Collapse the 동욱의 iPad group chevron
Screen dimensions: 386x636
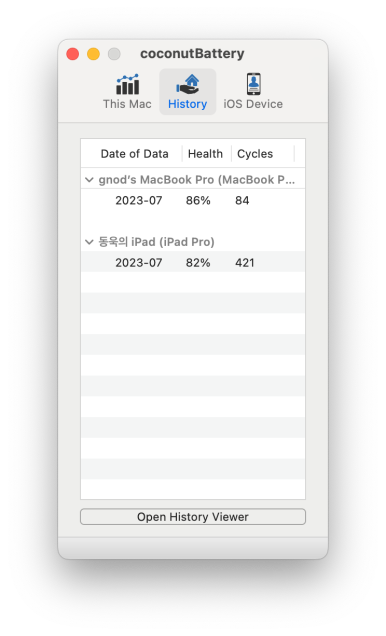pos(89,242)
